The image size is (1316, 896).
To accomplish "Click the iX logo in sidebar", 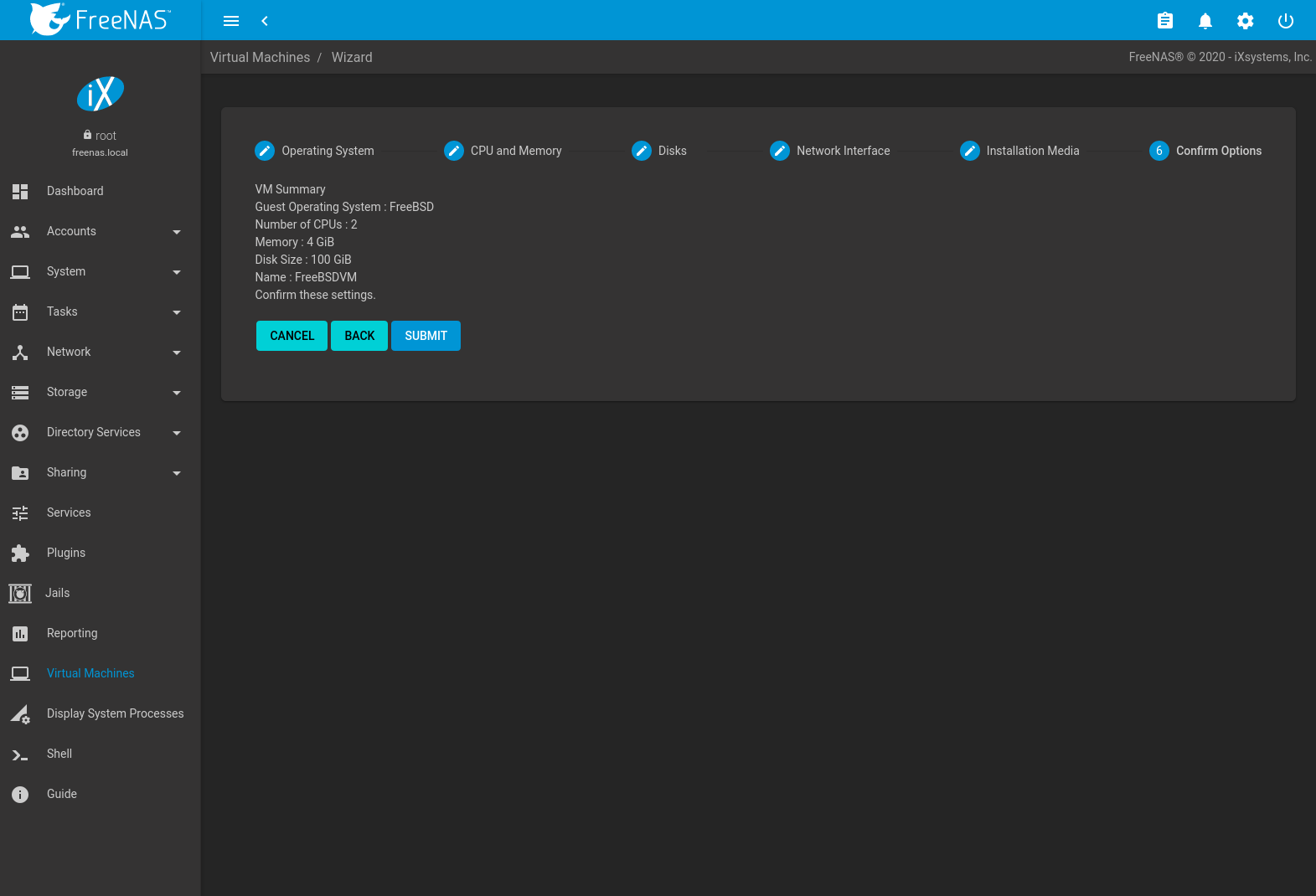I will coord(101,94).
